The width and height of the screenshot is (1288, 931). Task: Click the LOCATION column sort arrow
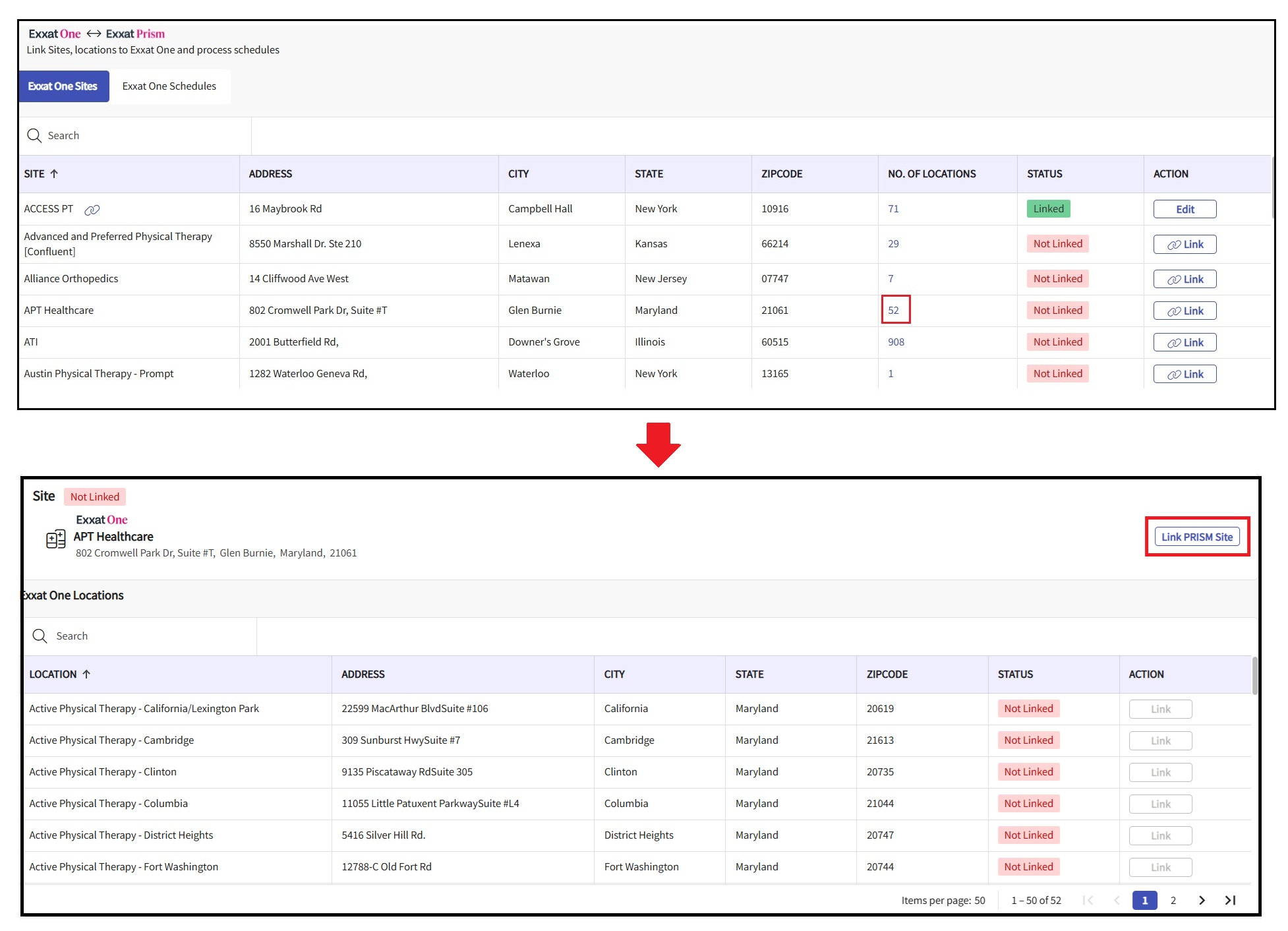coord(86,675)
